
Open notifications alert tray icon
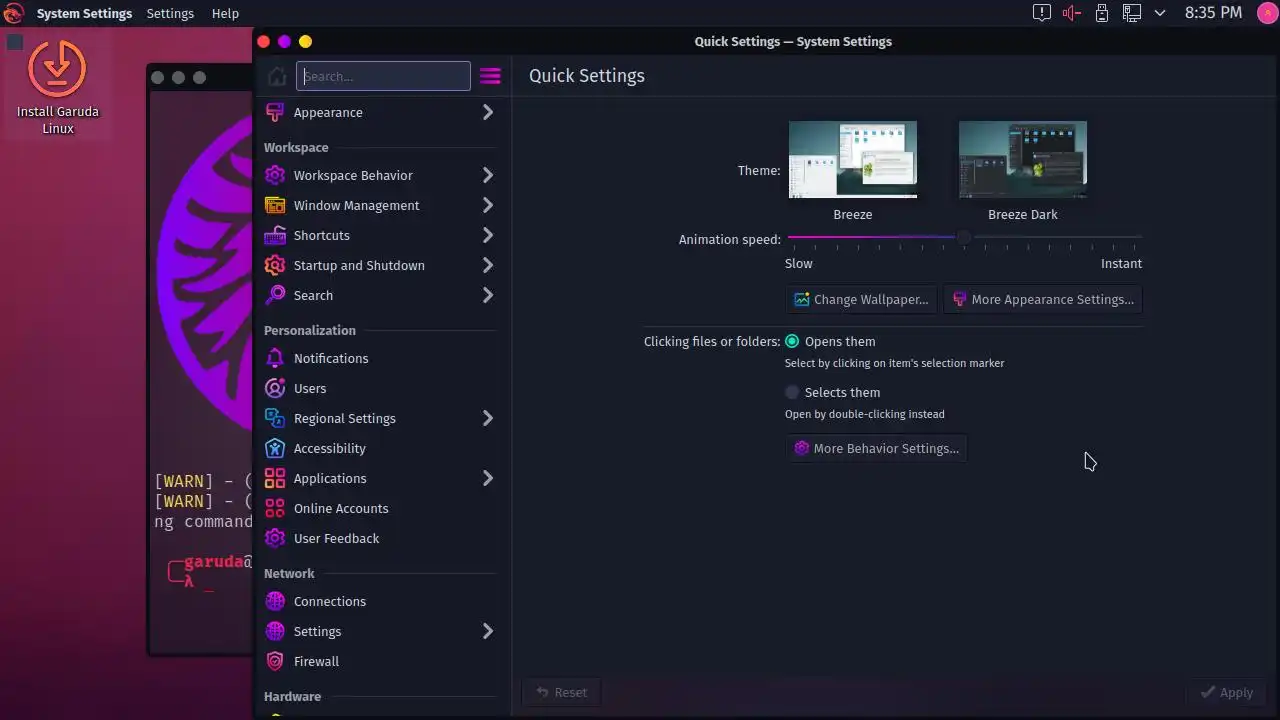click(1042, 13)
